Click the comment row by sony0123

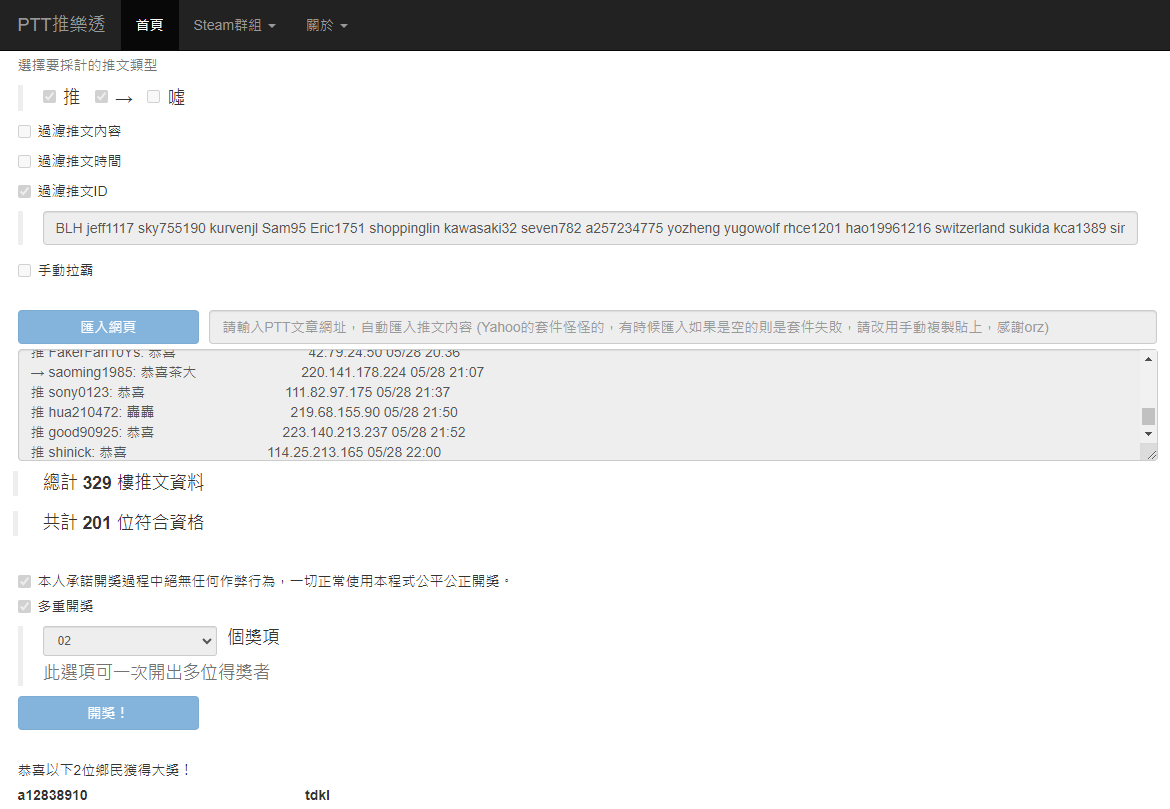click(x=240, y=392)
